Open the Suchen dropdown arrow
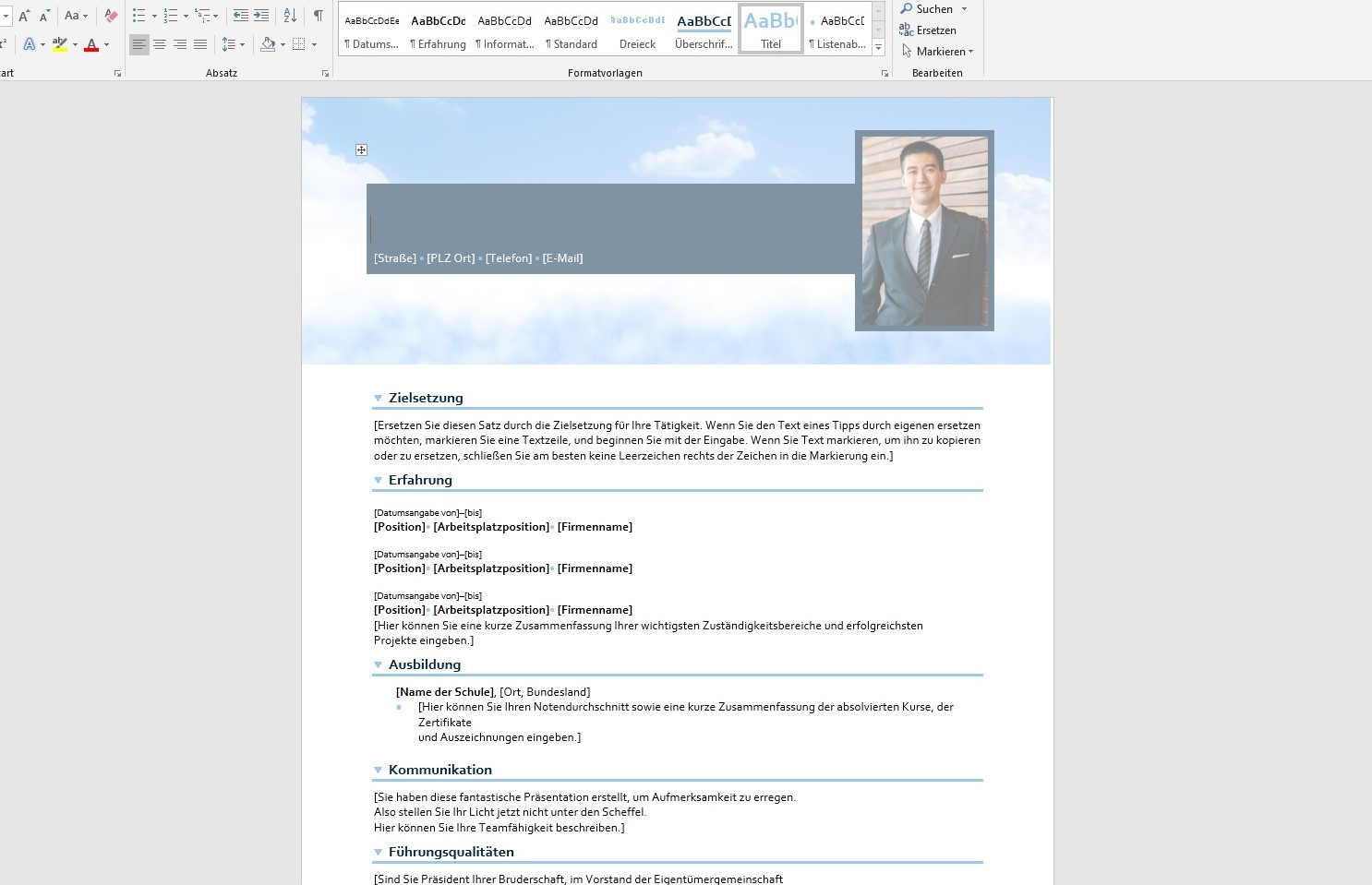Viewport: 1372px width, 885px height. coord(964,9)
